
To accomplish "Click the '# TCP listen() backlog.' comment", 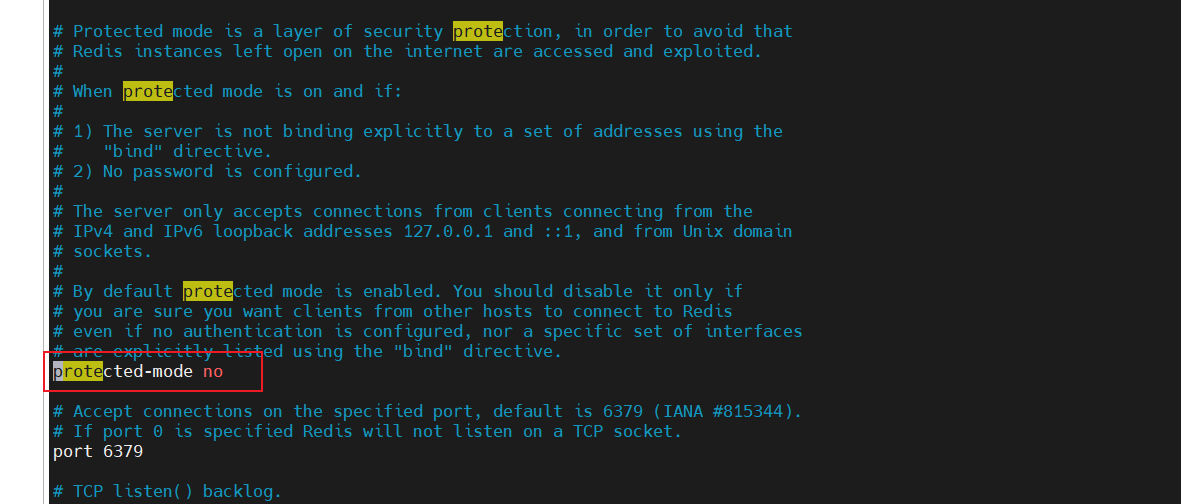I will (167, 491).
